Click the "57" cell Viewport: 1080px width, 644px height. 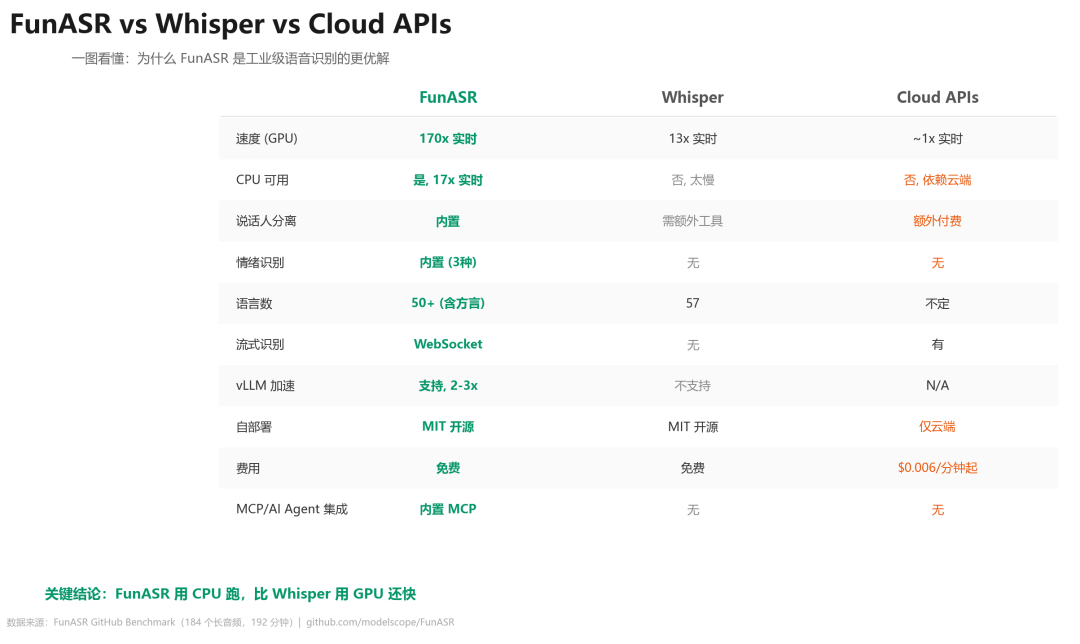pyautogui.click(x=692, y=303)
